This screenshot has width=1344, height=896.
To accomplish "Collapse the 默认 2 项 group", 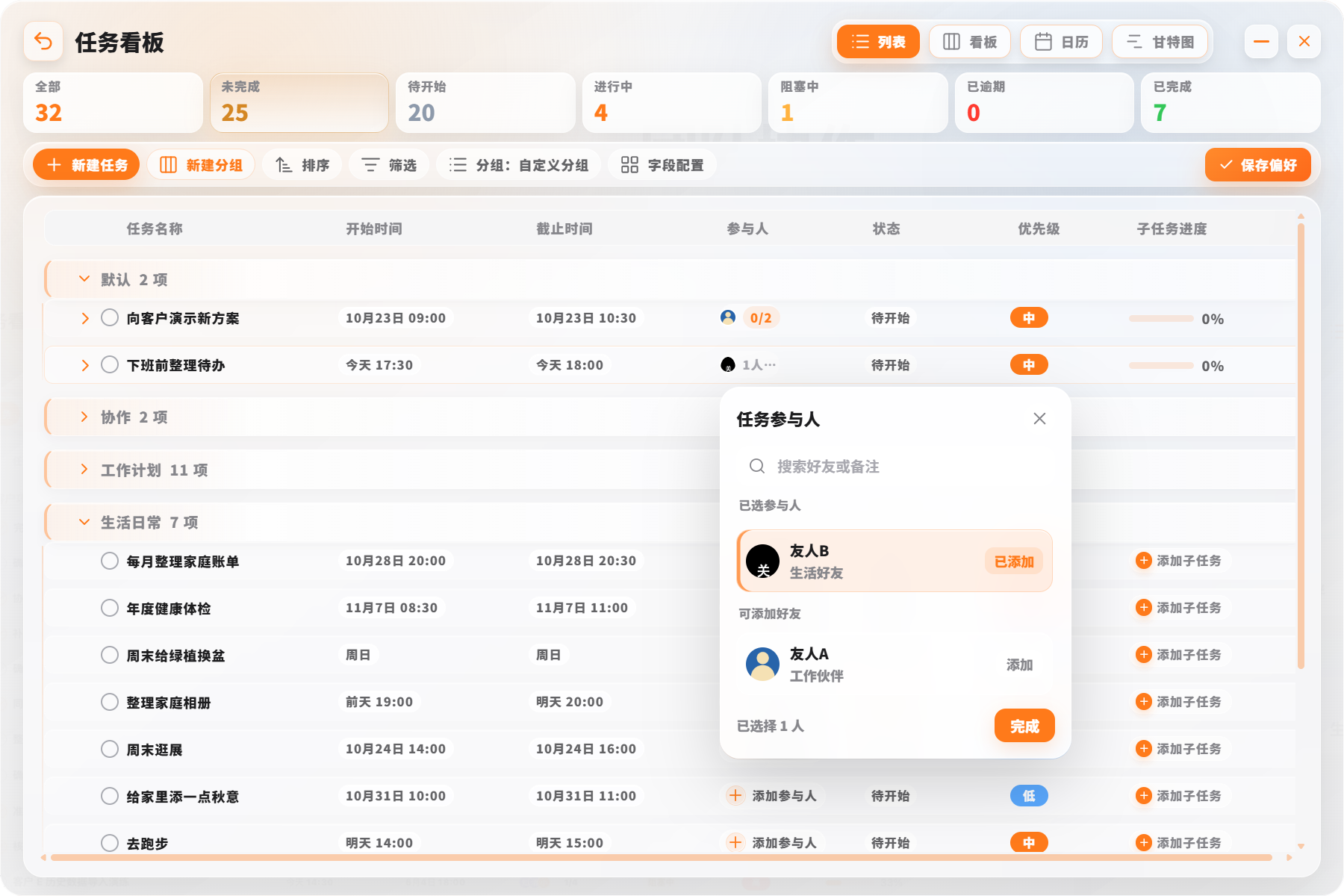I will click(x=84, y=279).
